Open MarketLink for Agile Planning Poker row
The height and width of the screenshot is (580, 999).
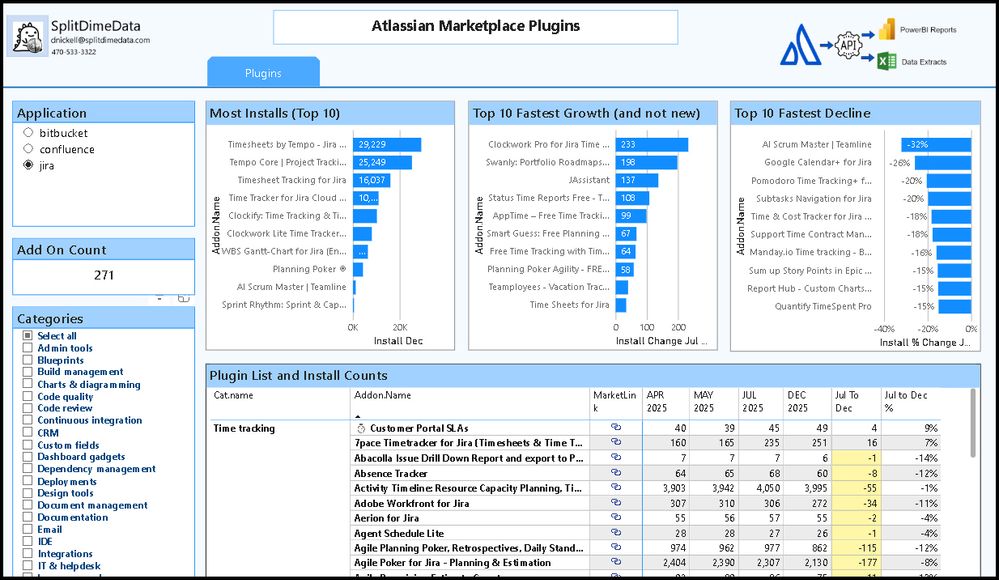click(x=614, y=548)
